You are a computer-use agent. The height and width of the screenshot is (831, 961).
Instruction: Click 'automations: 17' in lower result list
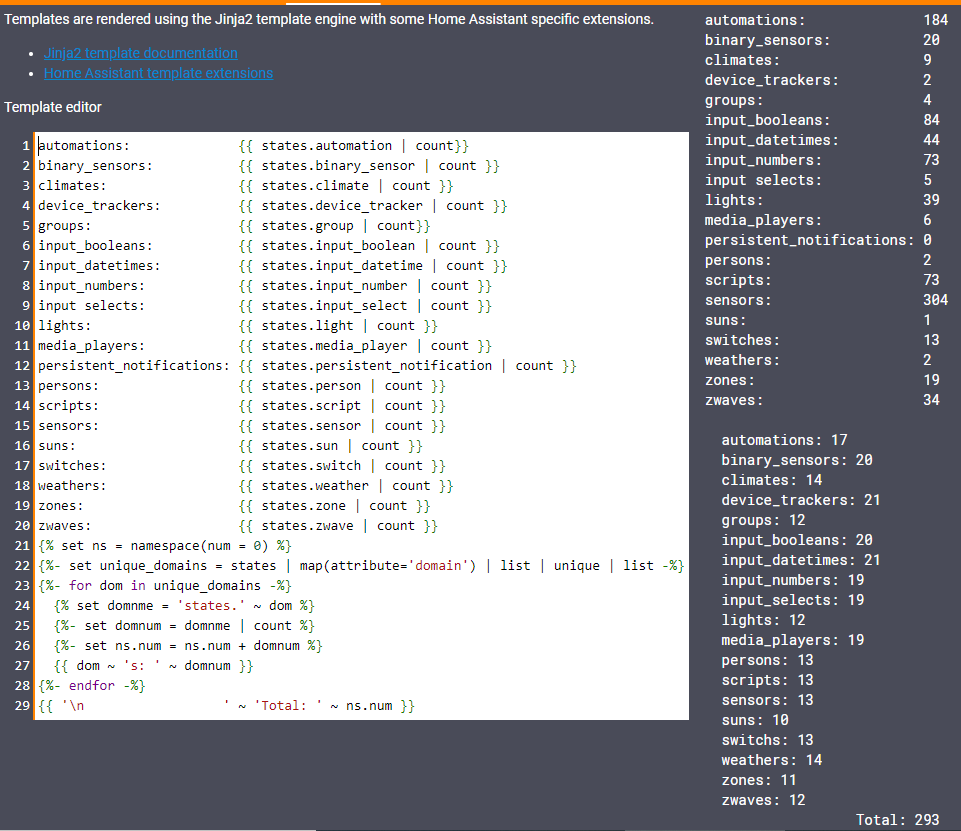pyautogui.click(x=784, y=440)
